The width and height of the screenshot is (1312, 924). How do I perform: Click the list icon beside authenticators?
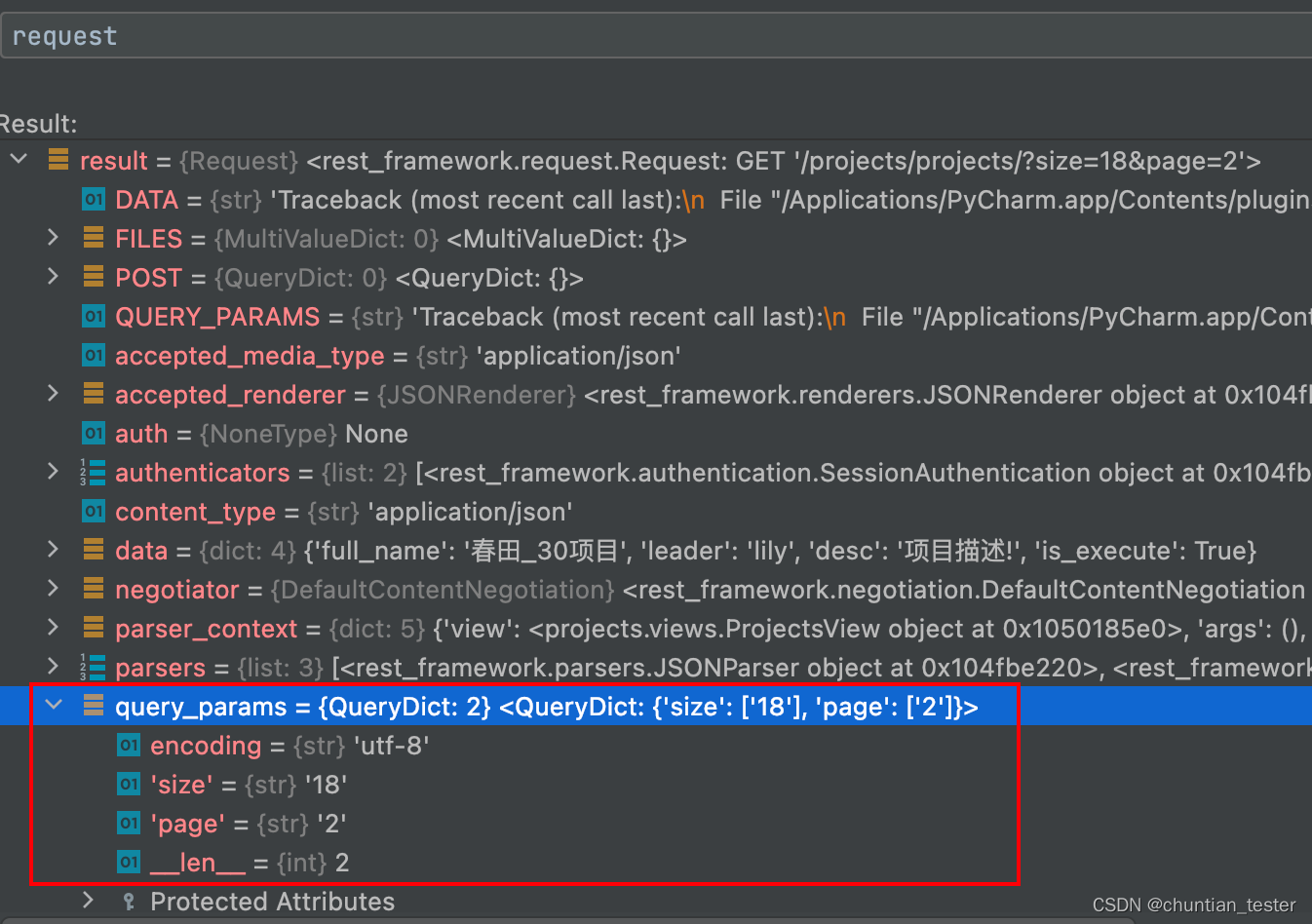point(92,473)
